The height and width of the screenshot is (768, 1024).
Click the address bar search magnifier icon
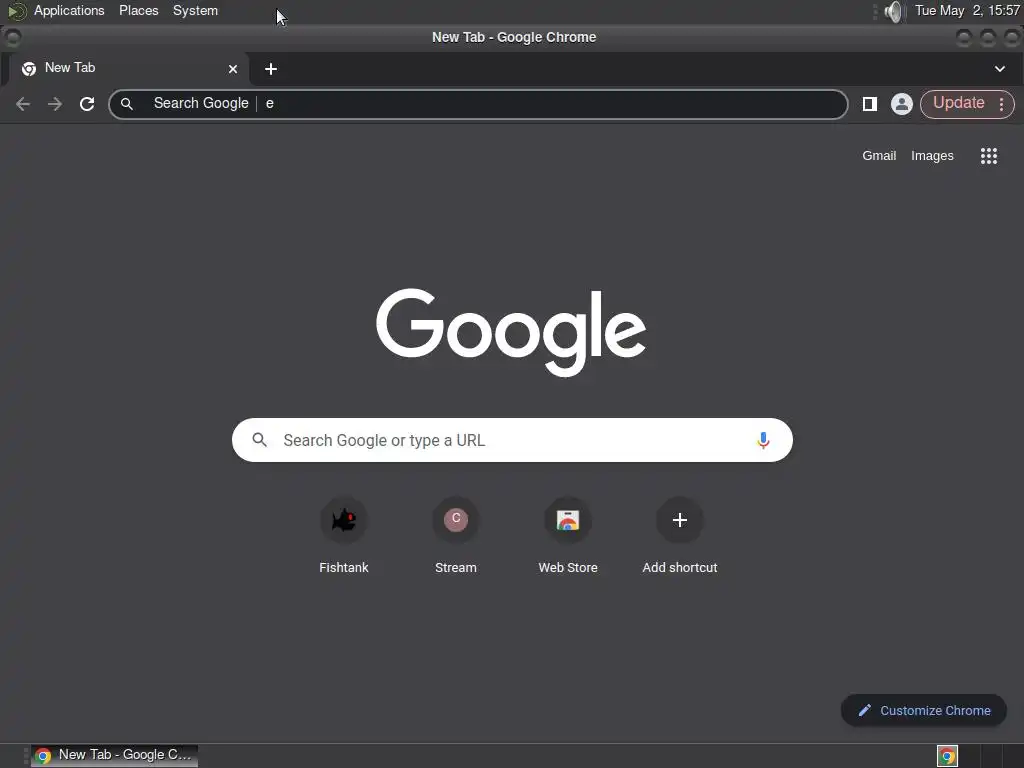pos(127,104)
